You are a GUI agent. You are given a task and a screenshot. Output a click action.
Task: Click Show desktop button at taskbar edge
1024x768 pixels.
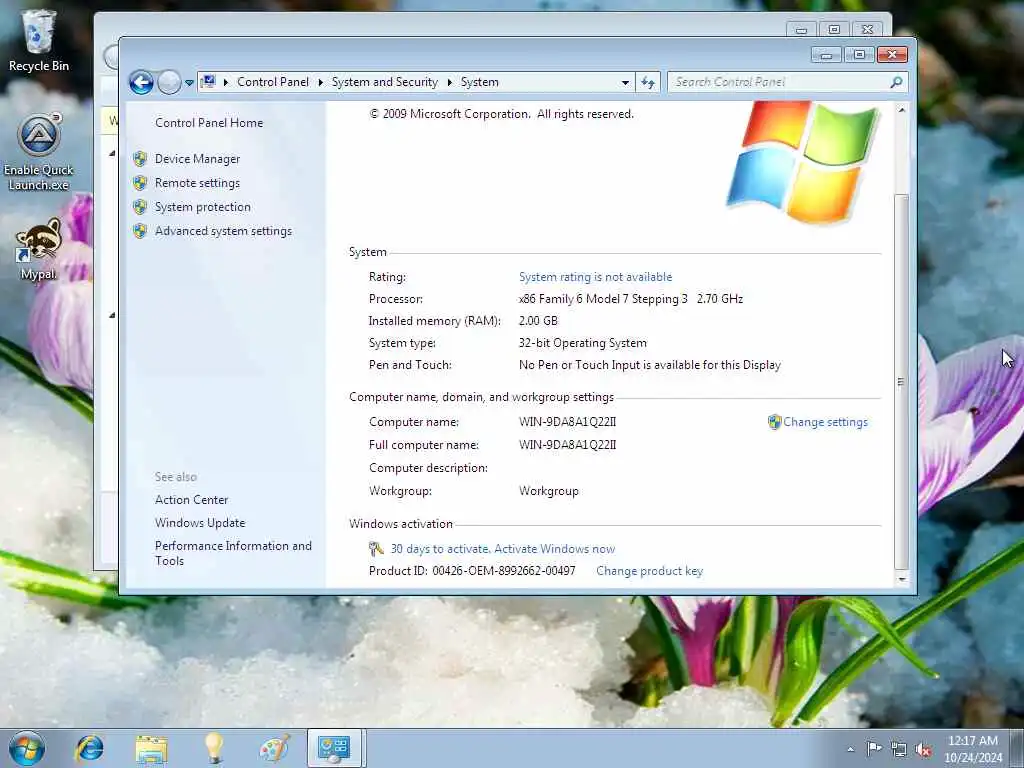[x=1017, y=748]
